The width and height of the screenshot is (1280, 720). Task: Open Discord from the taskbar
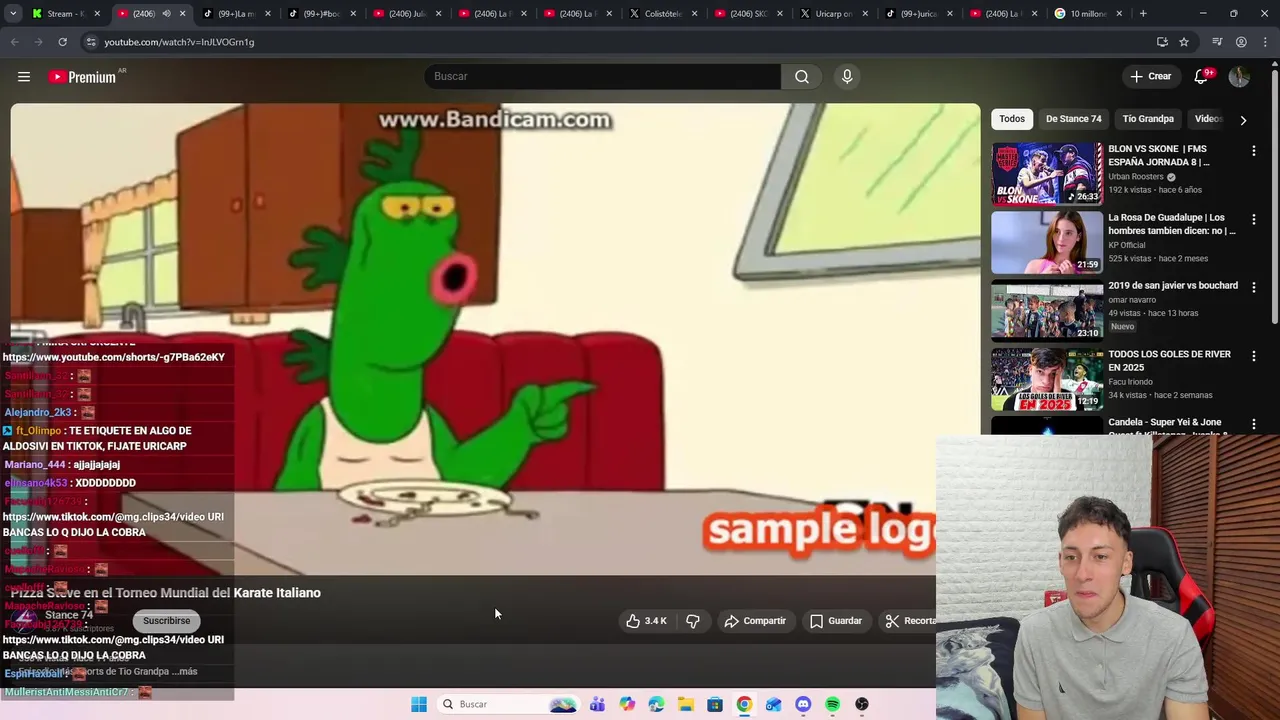click(x=803, y=704)
